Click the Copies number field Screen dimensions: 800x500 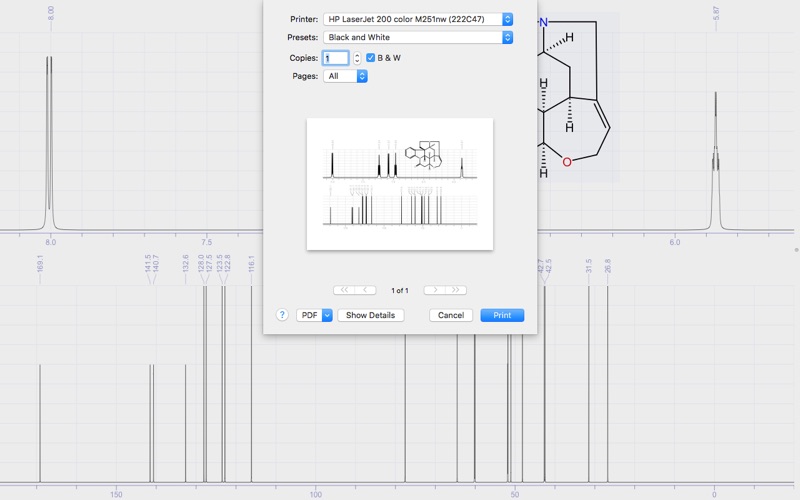coord(335,58)
